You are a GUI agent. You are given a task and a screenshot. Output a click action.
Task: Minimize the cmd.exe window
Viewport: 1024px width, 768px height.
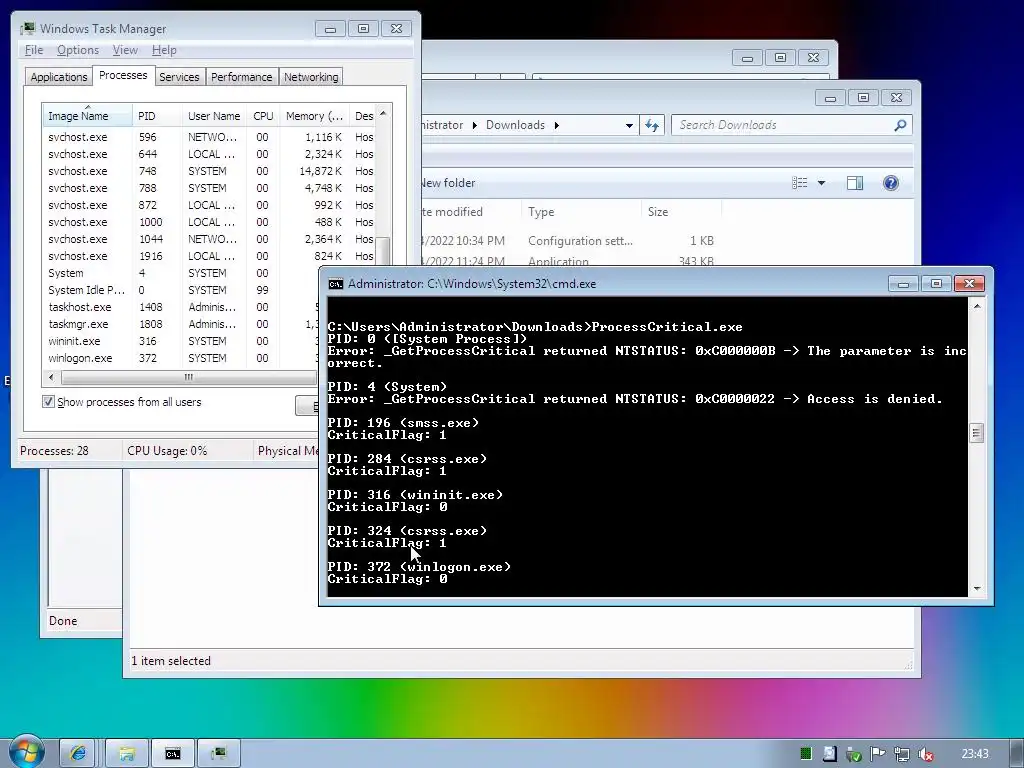coord(903,283)
